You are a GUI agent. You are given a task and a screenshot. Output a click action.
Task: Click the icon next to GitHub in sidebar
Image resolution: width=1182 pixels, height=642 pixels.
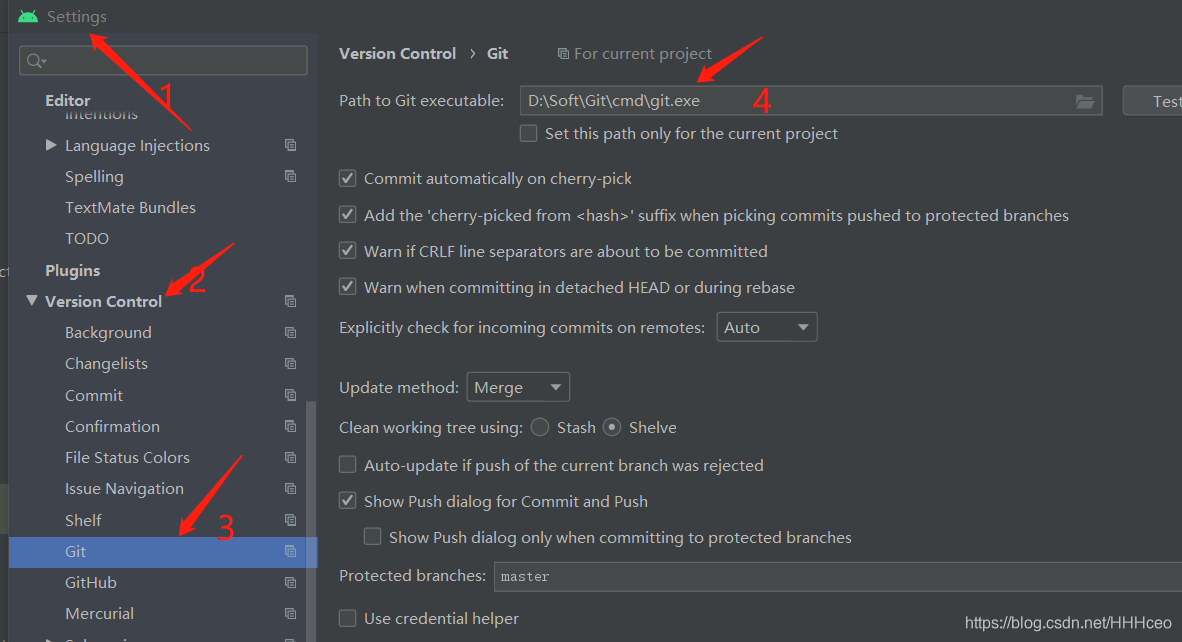click(290, 582)
